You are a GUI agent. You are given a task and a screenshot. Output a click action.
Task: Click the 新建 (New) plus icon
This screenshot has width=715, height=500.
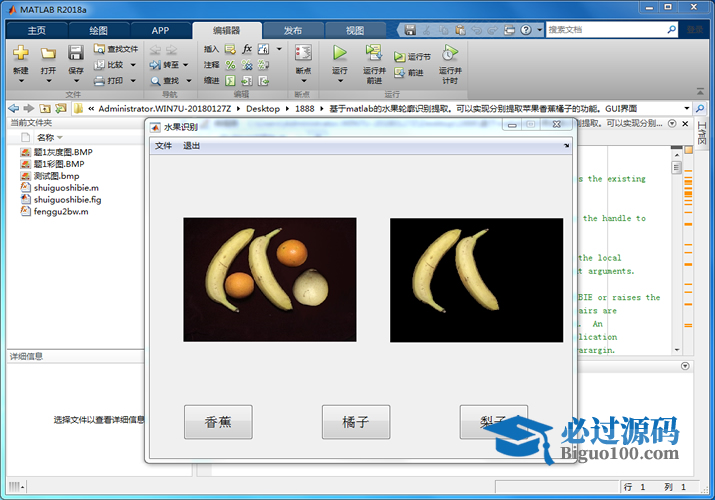pyautogui.click(x=21, y=53)
